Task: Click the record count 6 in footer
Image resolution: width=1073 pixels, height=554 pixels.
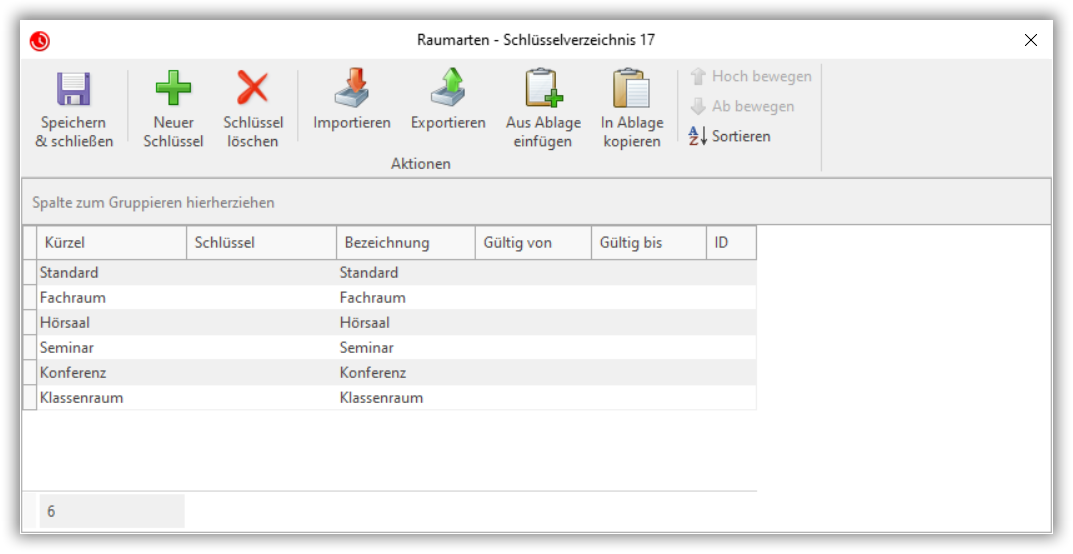Action: click(x=112, y=511)
